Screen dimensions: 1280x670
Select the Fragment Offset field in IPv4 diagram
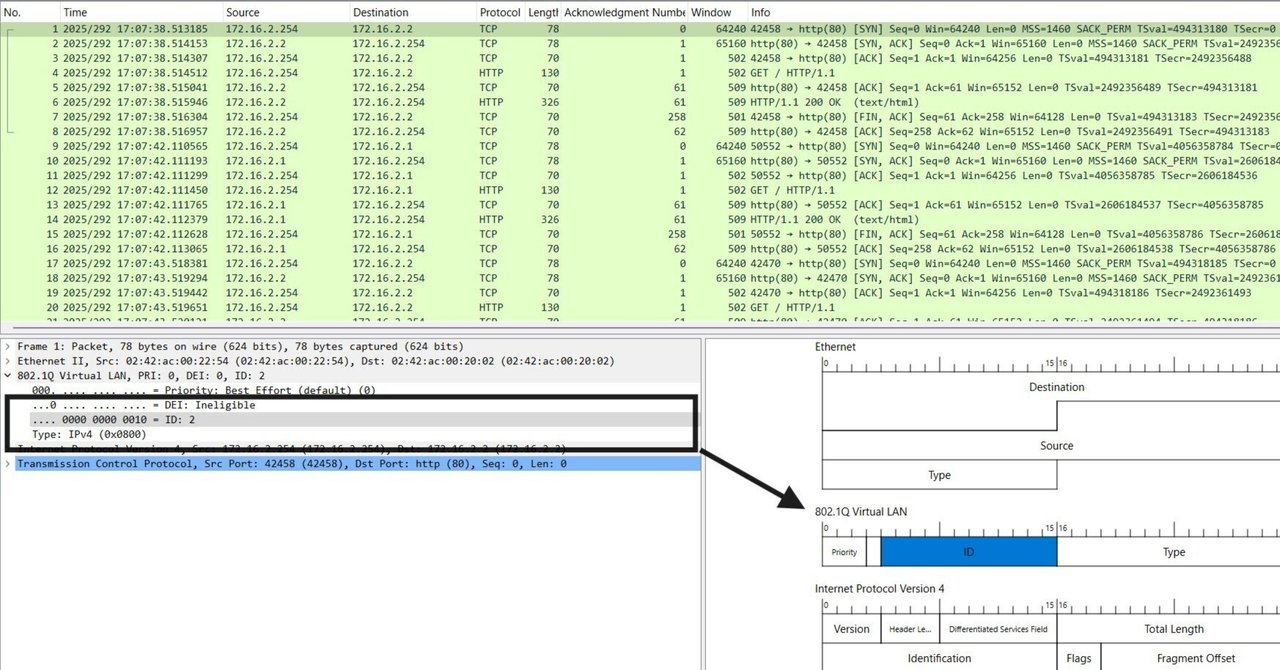[x=1197, y=658]
